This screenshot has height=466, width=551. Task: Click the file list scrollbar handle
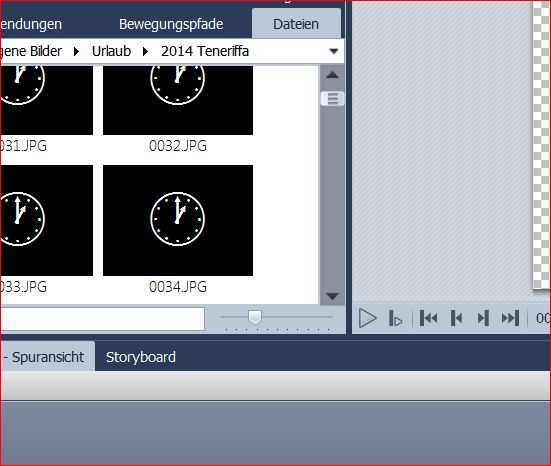point(332,99)
